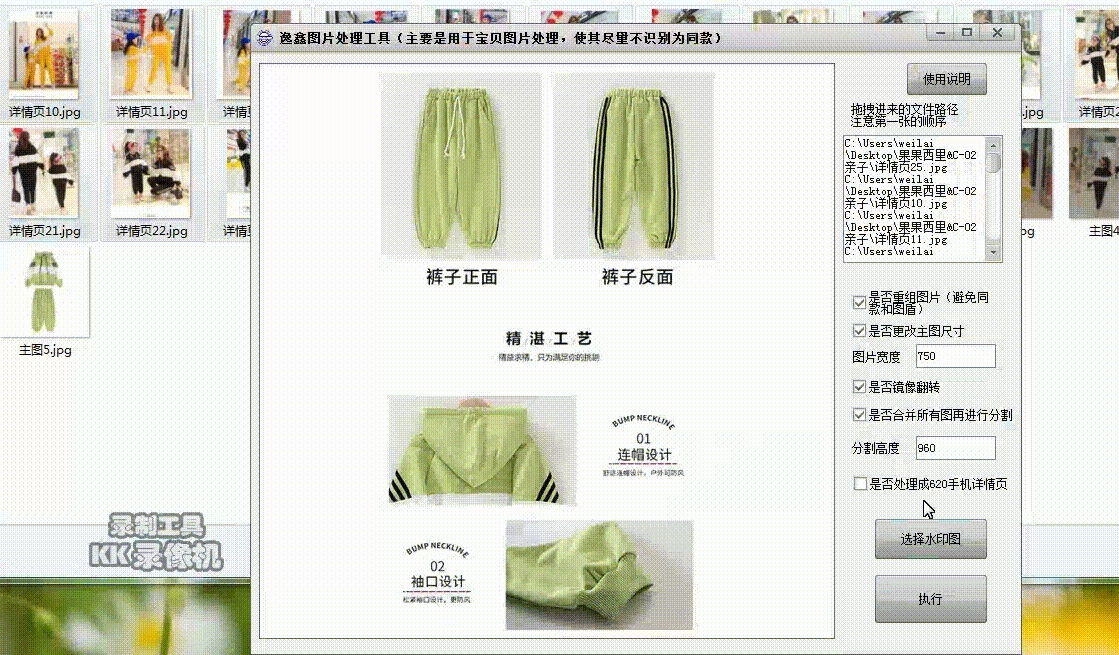Click the file path list scroll up arrow

tap(993, 146)
